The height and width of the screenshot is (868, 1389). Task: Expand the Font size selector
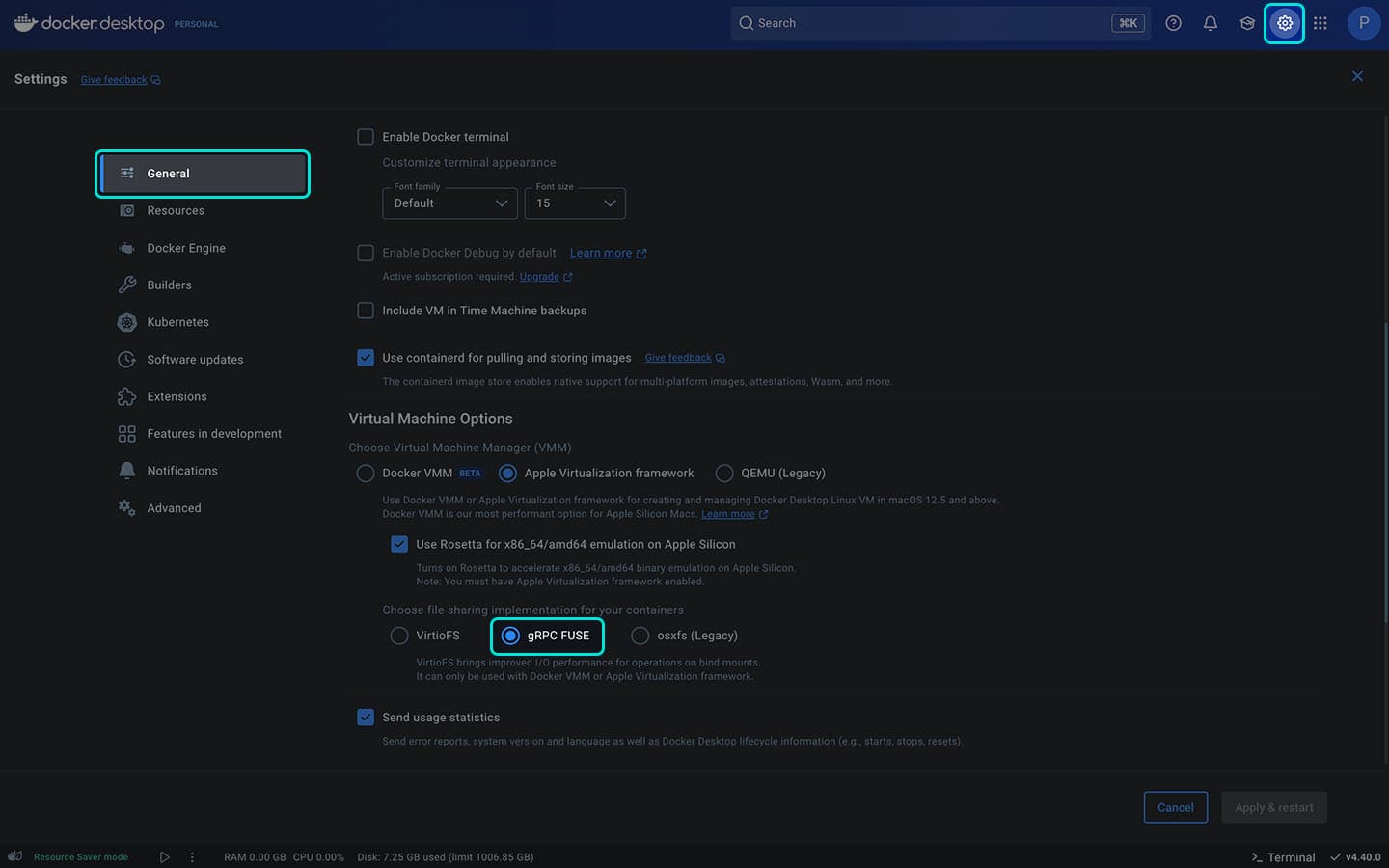click(x=575, y=203)
